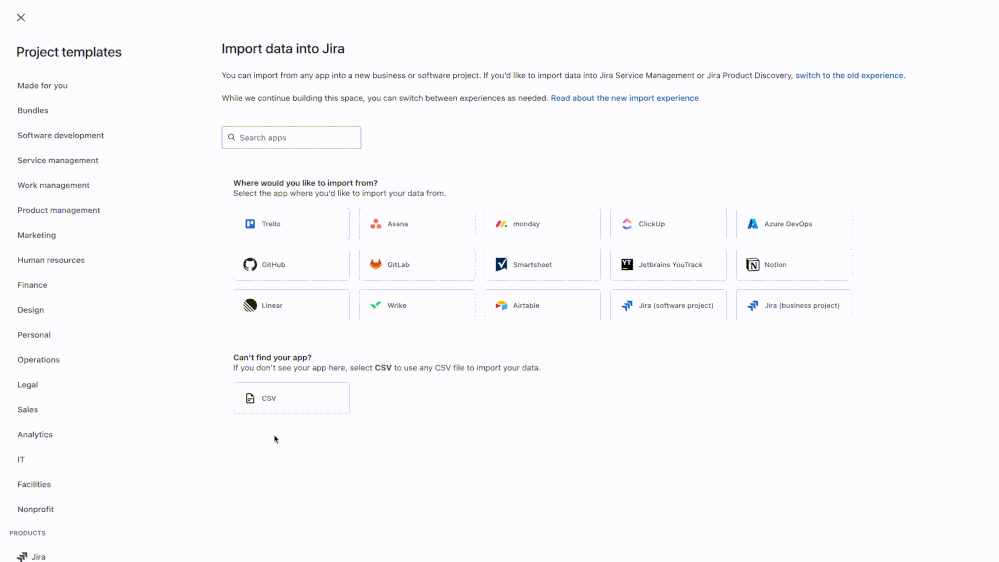
Task: Click the Airtable logo icon
Action: pyautogui.click(x=501, y=305)
